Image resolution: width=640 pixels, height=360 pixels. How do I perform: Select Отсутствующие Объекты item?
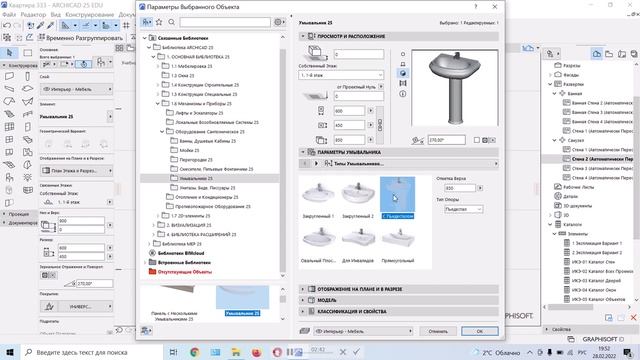tap(180, 272)
